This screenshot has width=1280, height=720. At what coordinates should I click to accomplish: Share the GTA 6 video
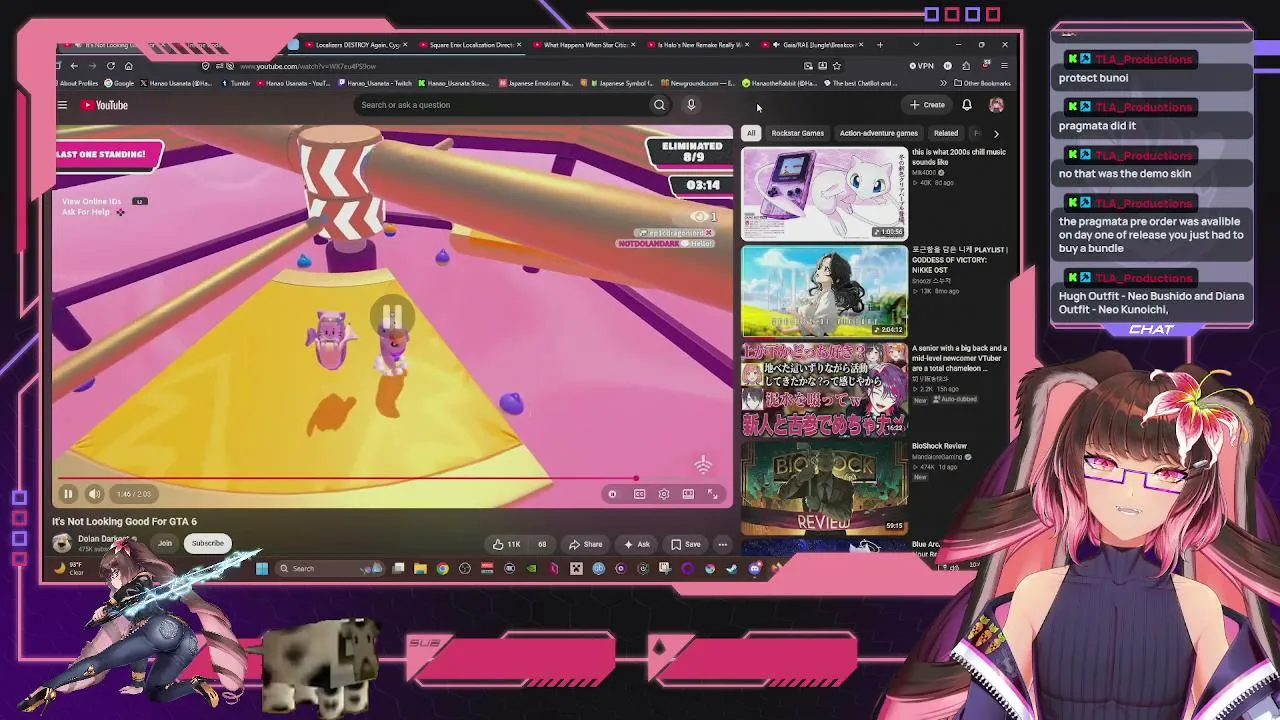pos(586,544)
